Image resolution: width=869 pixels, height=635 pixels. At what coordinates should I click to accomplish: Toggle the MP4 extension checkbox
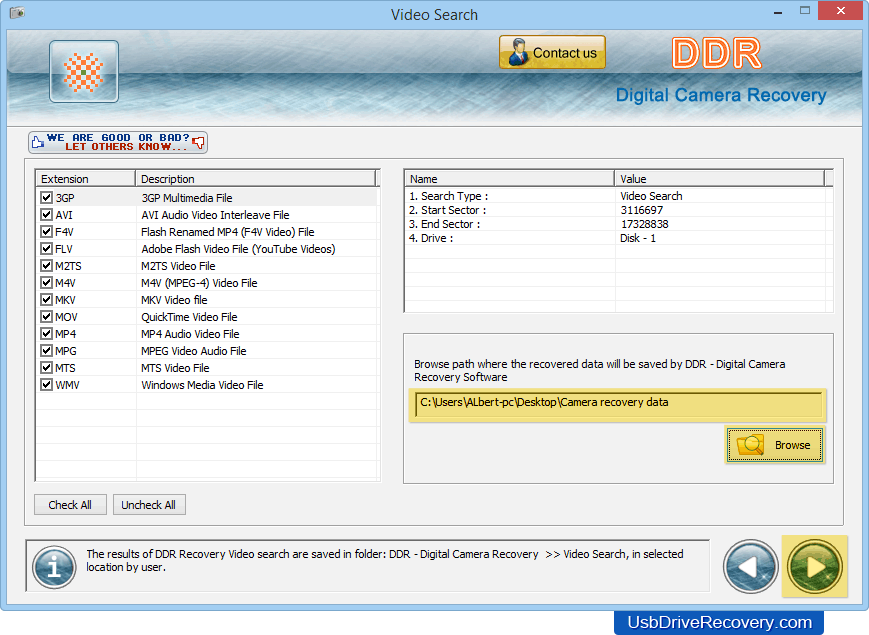[x=47, y=334]
